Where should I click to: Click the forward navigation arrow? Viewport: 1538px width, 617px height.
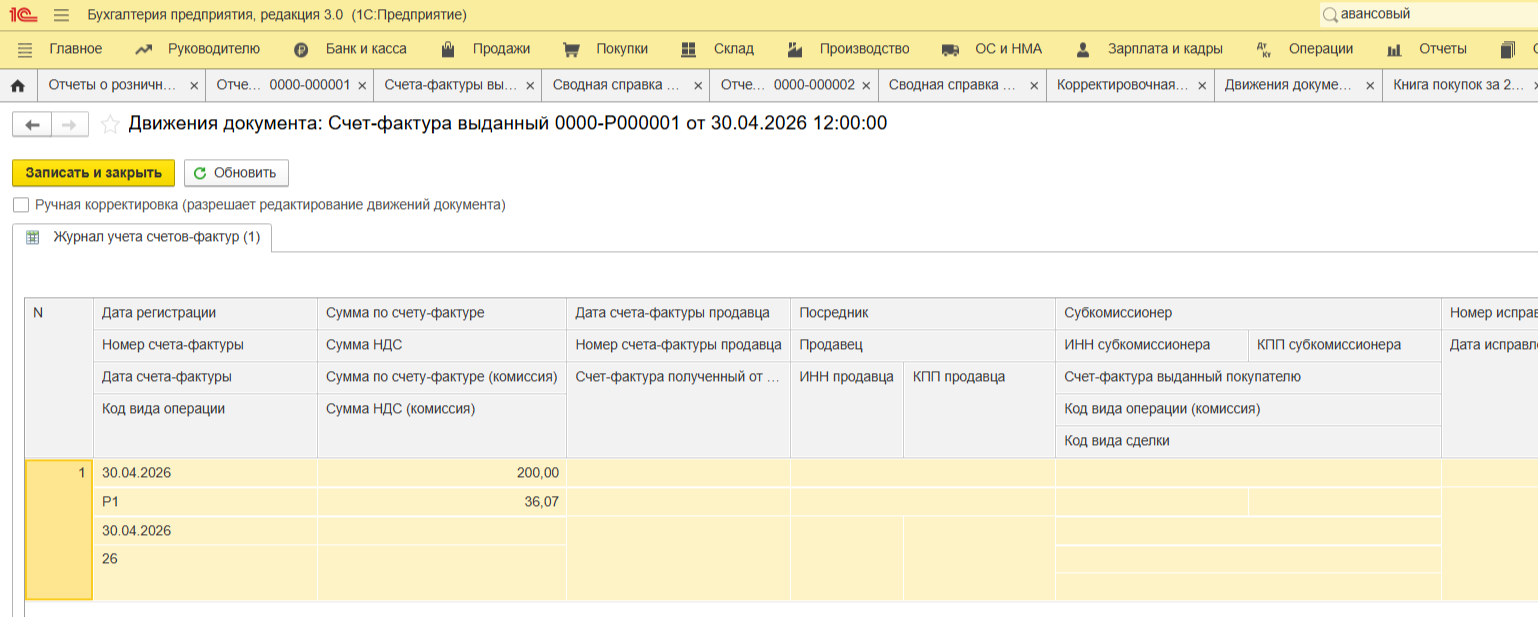click(x=69, y=124)
